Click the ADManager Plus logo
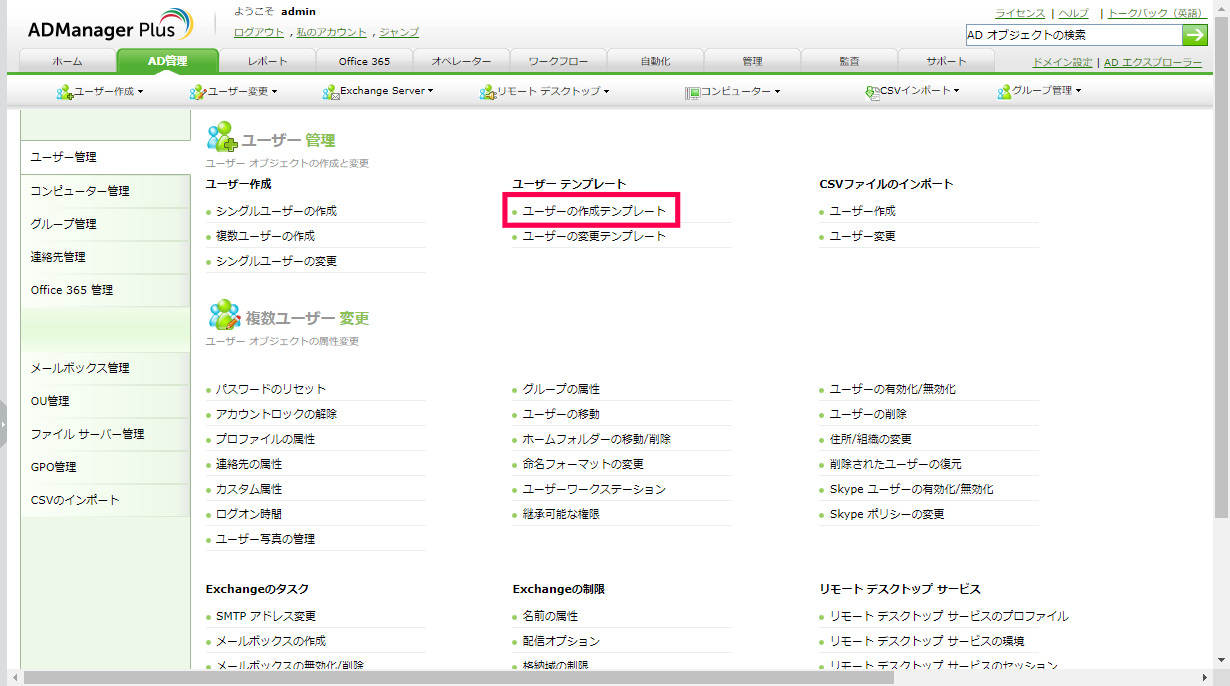Viewport: 1230px width, 686px height. tap(111, 25)
